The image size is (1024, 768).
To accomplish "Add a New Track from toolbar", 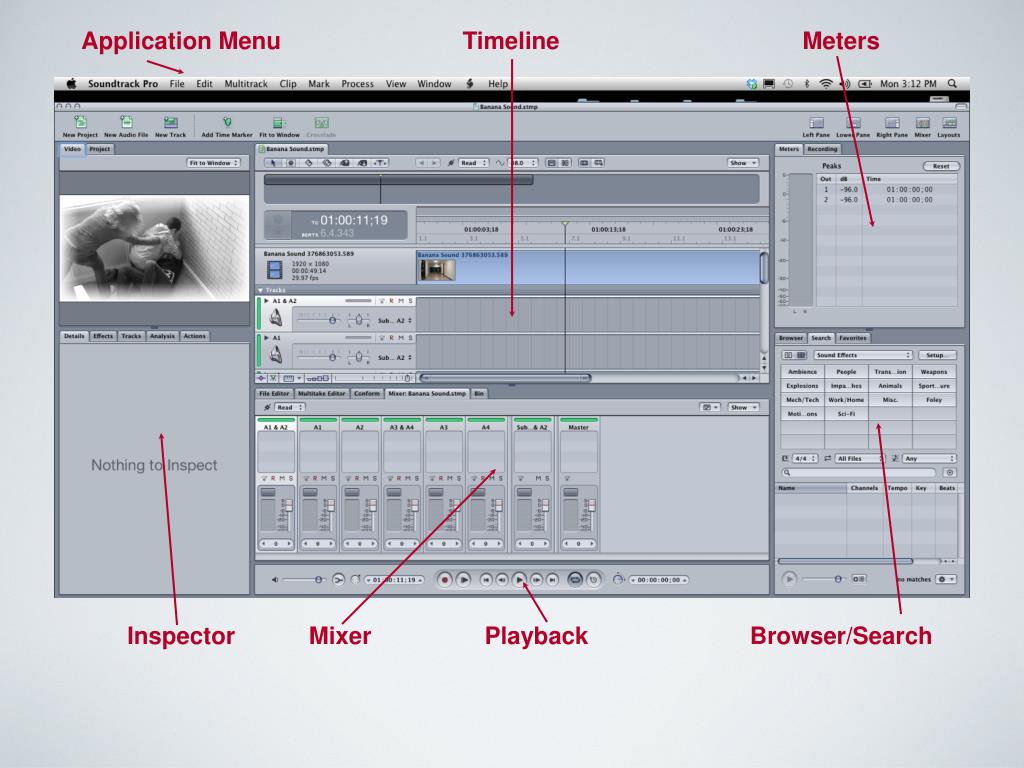I will 170,122.
